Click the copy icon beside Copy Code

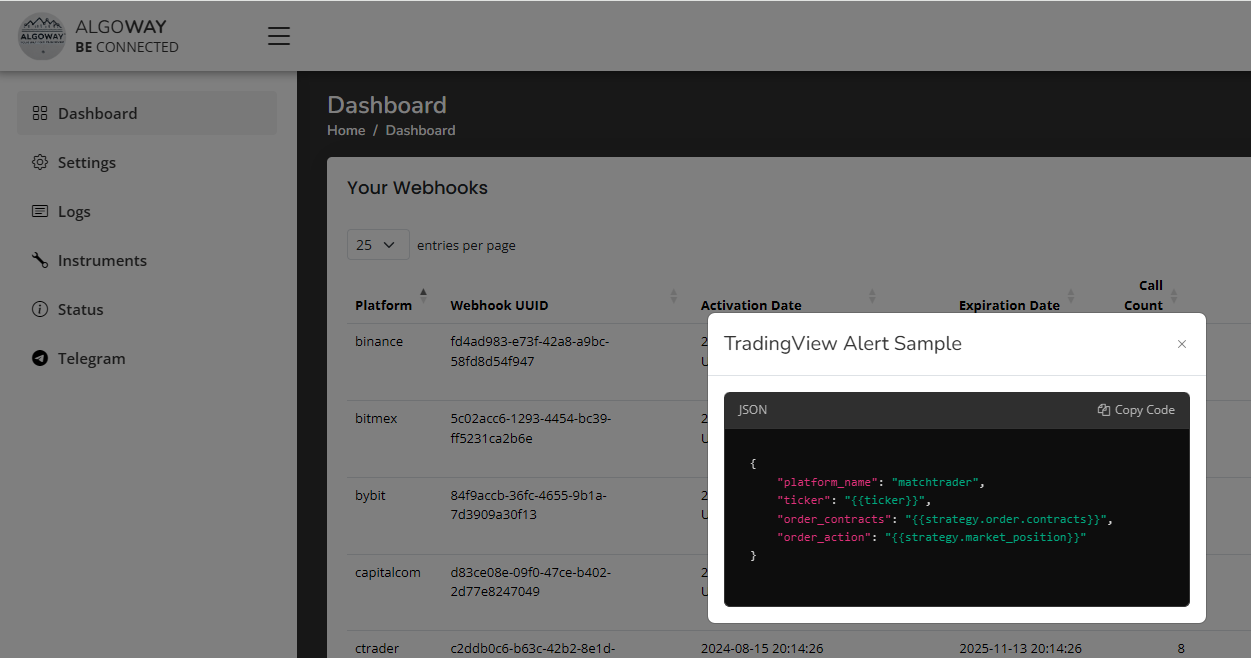pyautogui.click(x=1104, y=410)
